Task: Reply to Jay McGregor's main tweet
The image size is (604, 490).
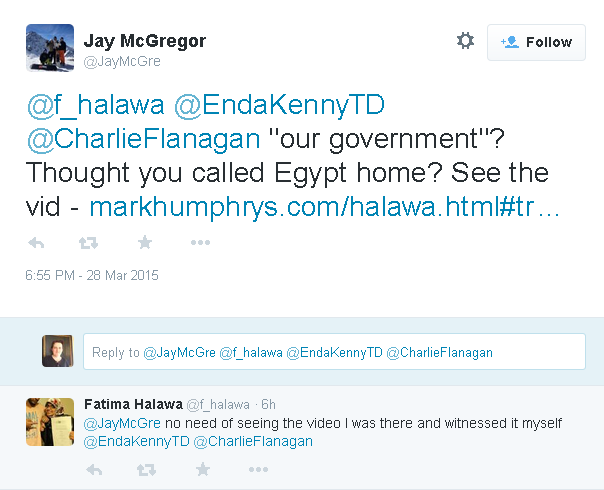Action: pyautogui.click(x=37, y=243)
